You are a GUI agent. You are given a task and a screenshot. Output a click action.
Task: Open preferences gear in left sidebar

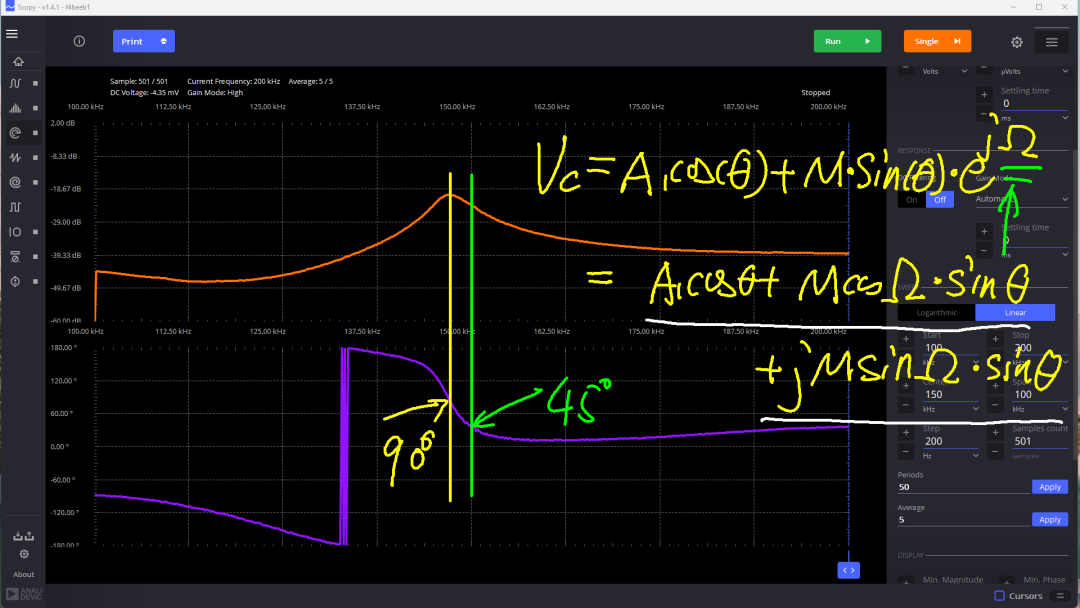pos(24,554)
